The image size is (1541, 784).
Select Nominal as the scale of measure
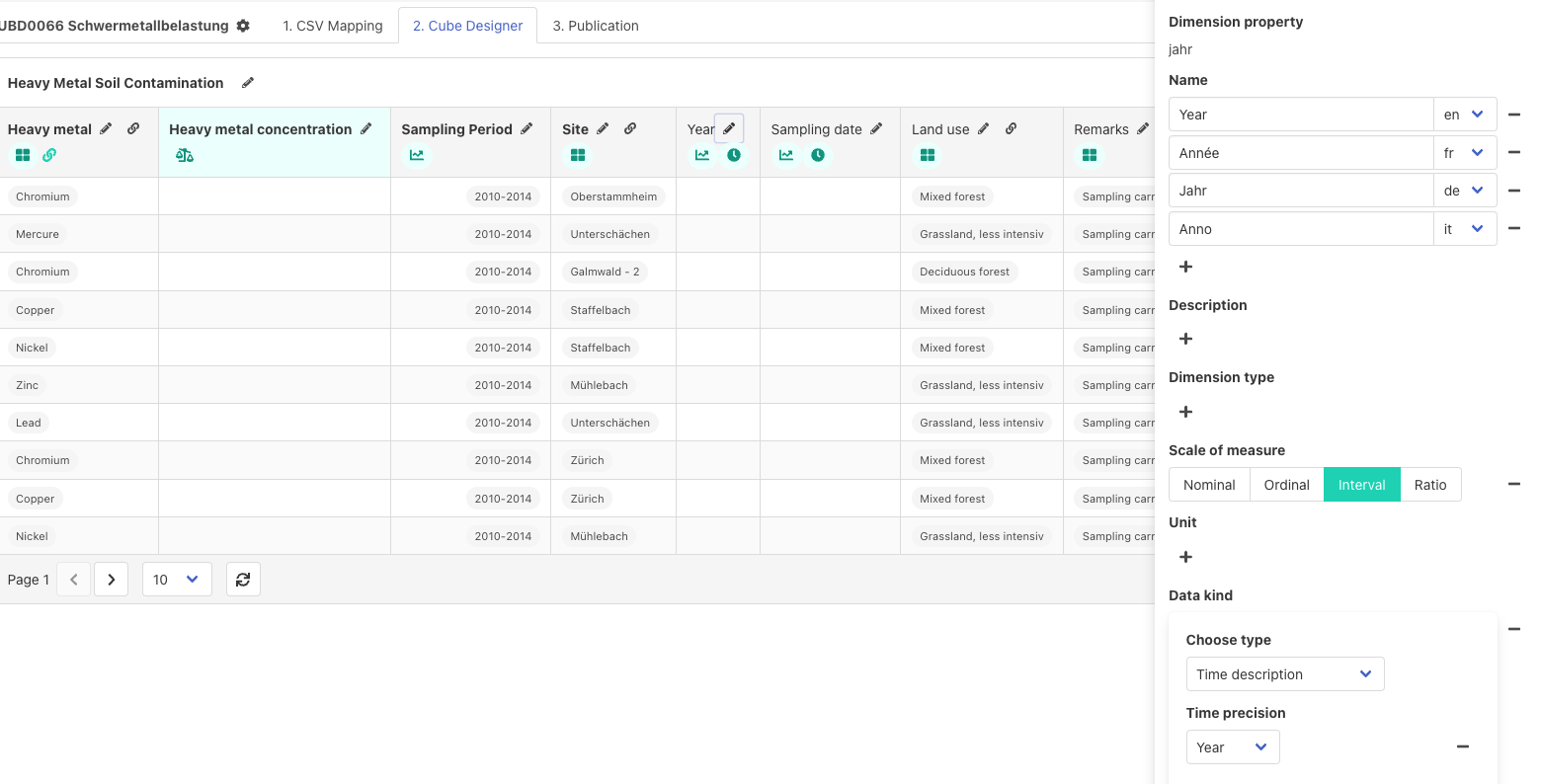(x=1209, y=484)
